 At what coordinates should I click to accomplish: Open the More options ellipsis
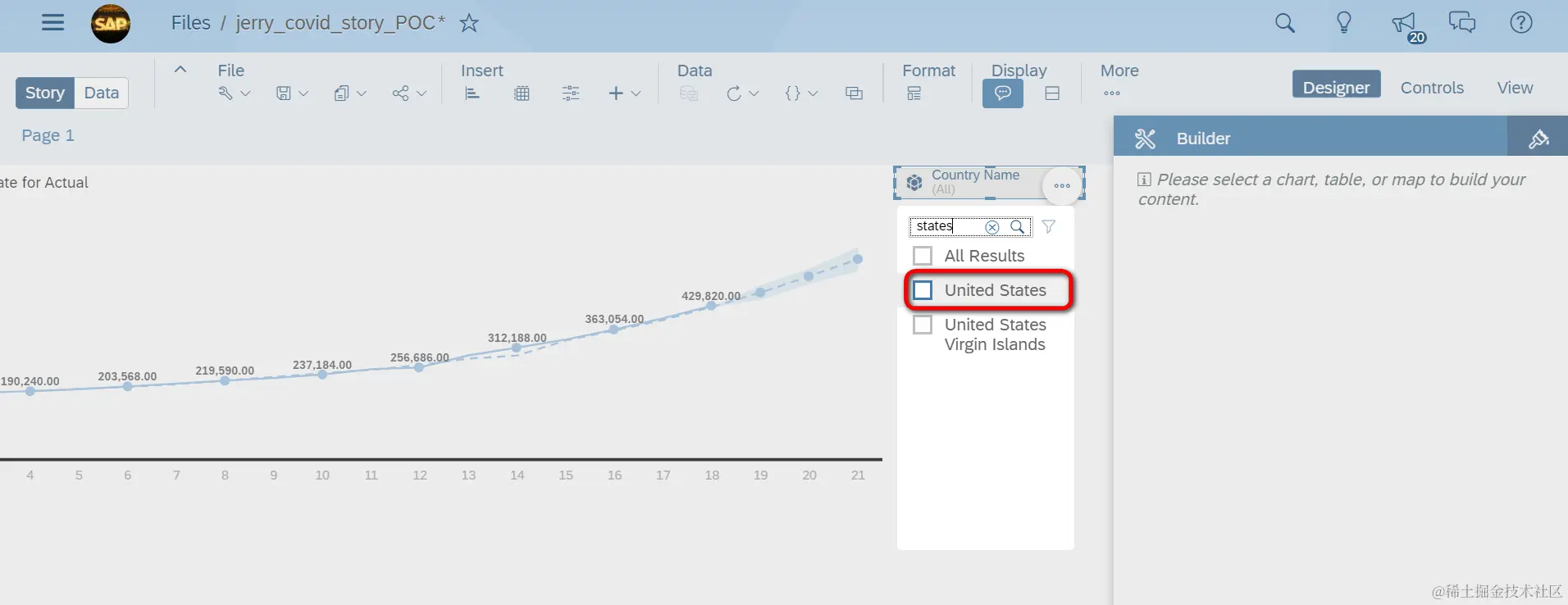coord(1112,93)
